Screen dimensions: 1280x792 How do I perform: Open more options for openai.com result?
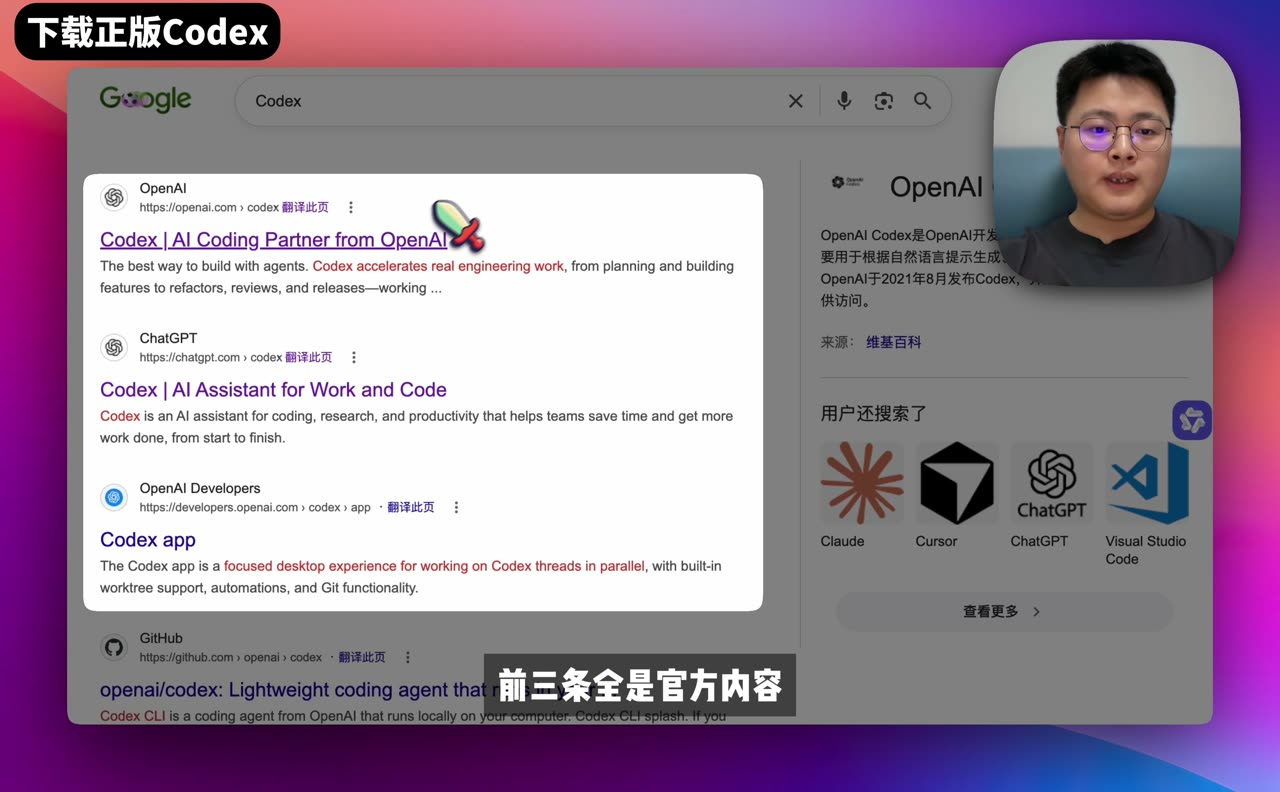pos(351,208)
